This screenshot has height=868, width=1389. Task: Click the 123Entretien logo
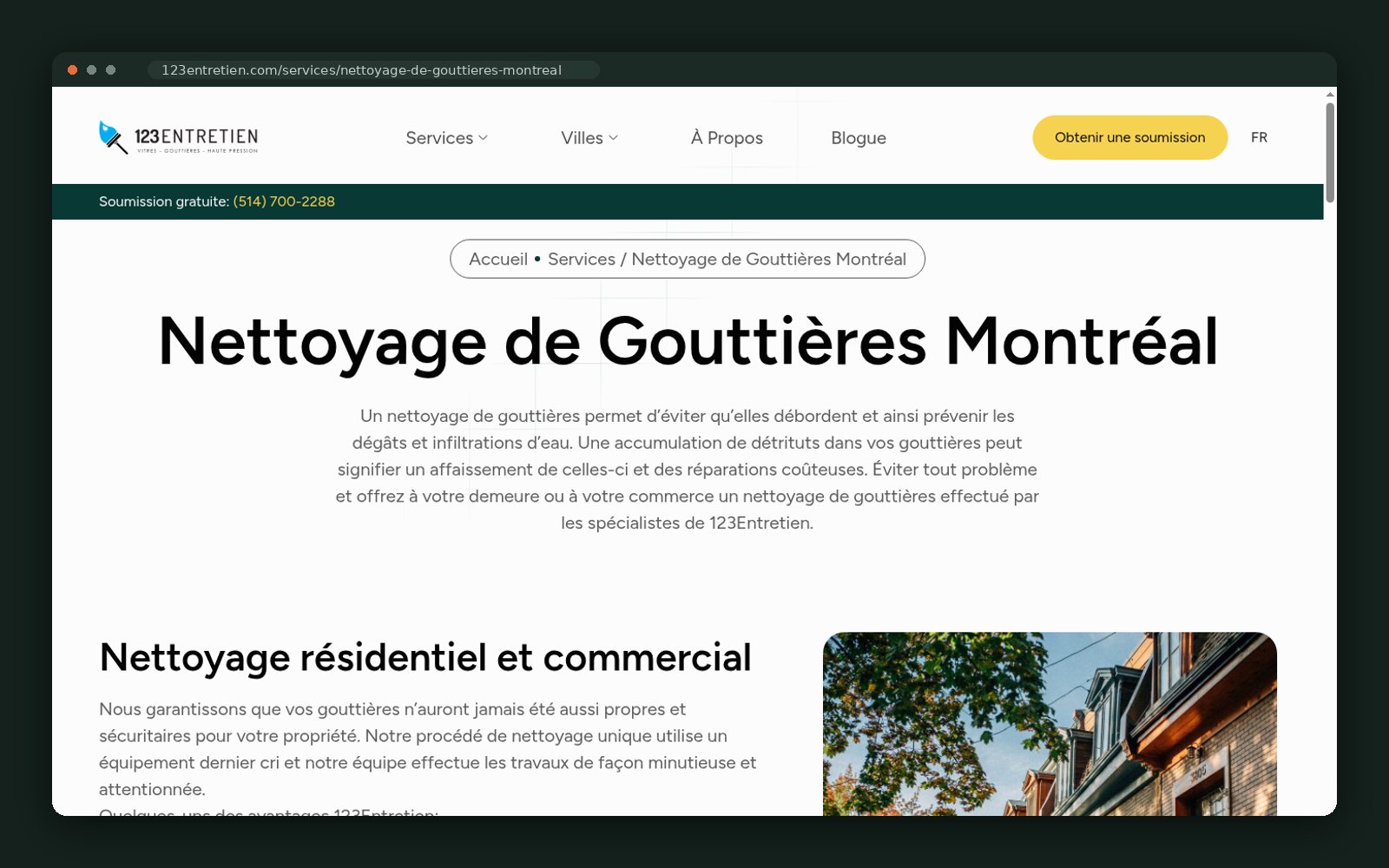pyautogui.click(x=178, y=137)
